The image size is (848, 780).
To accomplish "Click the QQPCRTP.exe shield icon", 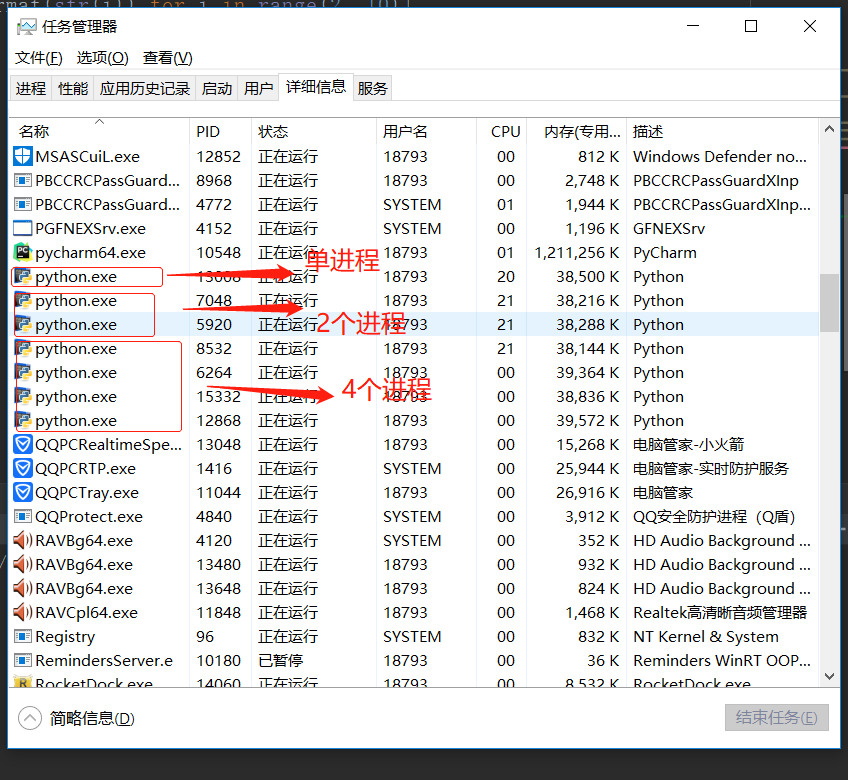I will tap(23, 468).
